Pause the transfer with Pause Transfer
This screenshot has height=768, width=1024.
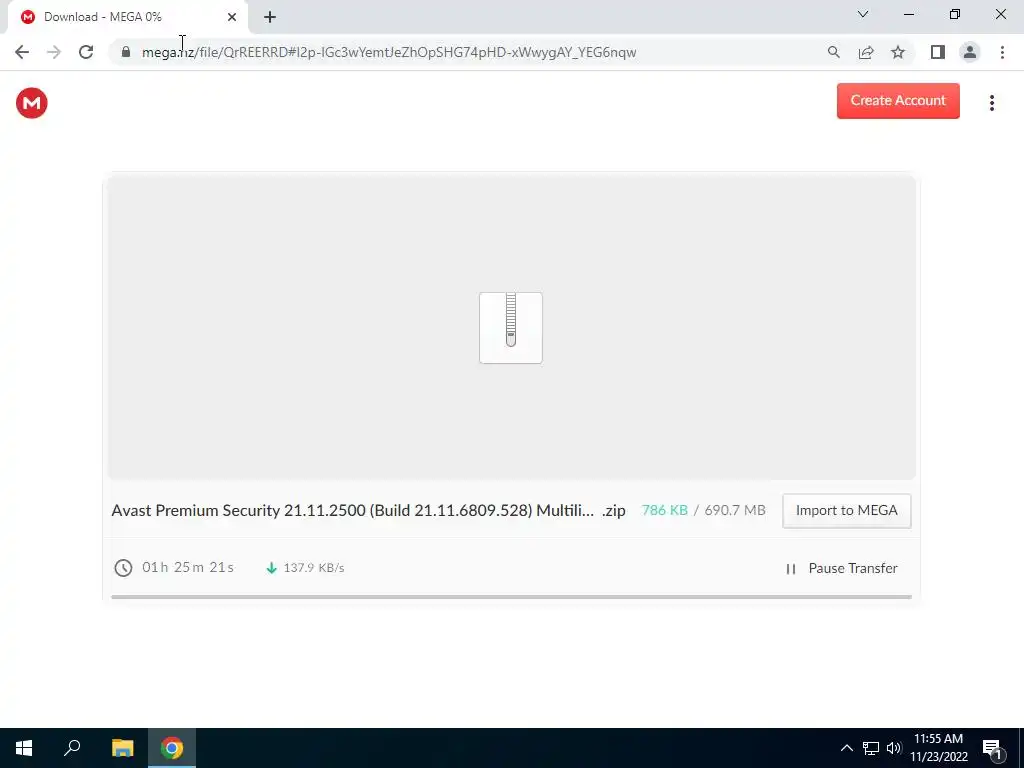[x=842, y=568]
